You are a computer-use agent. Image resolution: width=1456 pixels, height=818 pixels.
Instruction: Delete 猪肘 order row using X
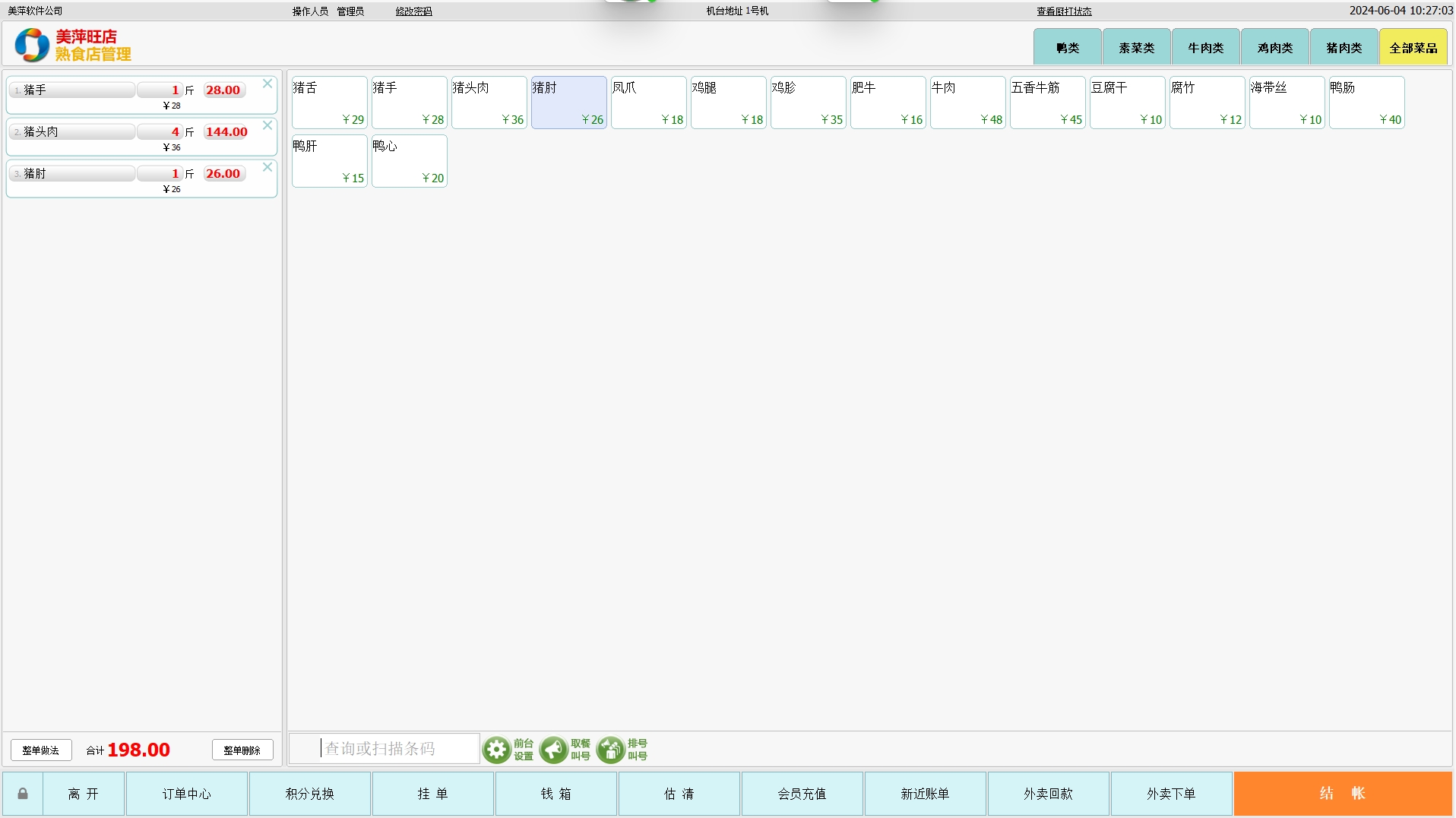point(267,168)
